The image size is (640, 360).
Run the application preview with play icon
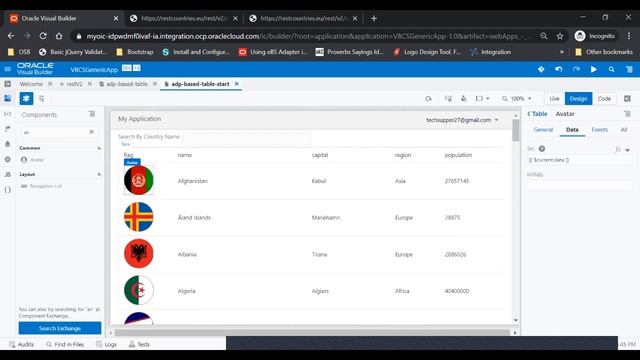pos(593,69)
